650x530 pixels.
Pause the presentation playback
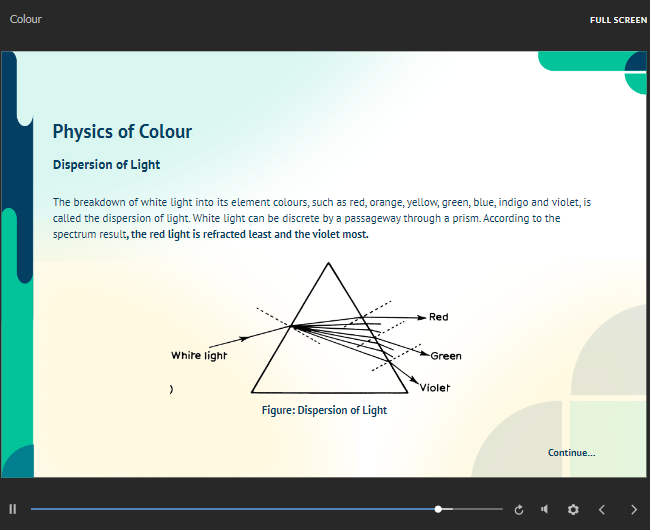pos(12,509)
